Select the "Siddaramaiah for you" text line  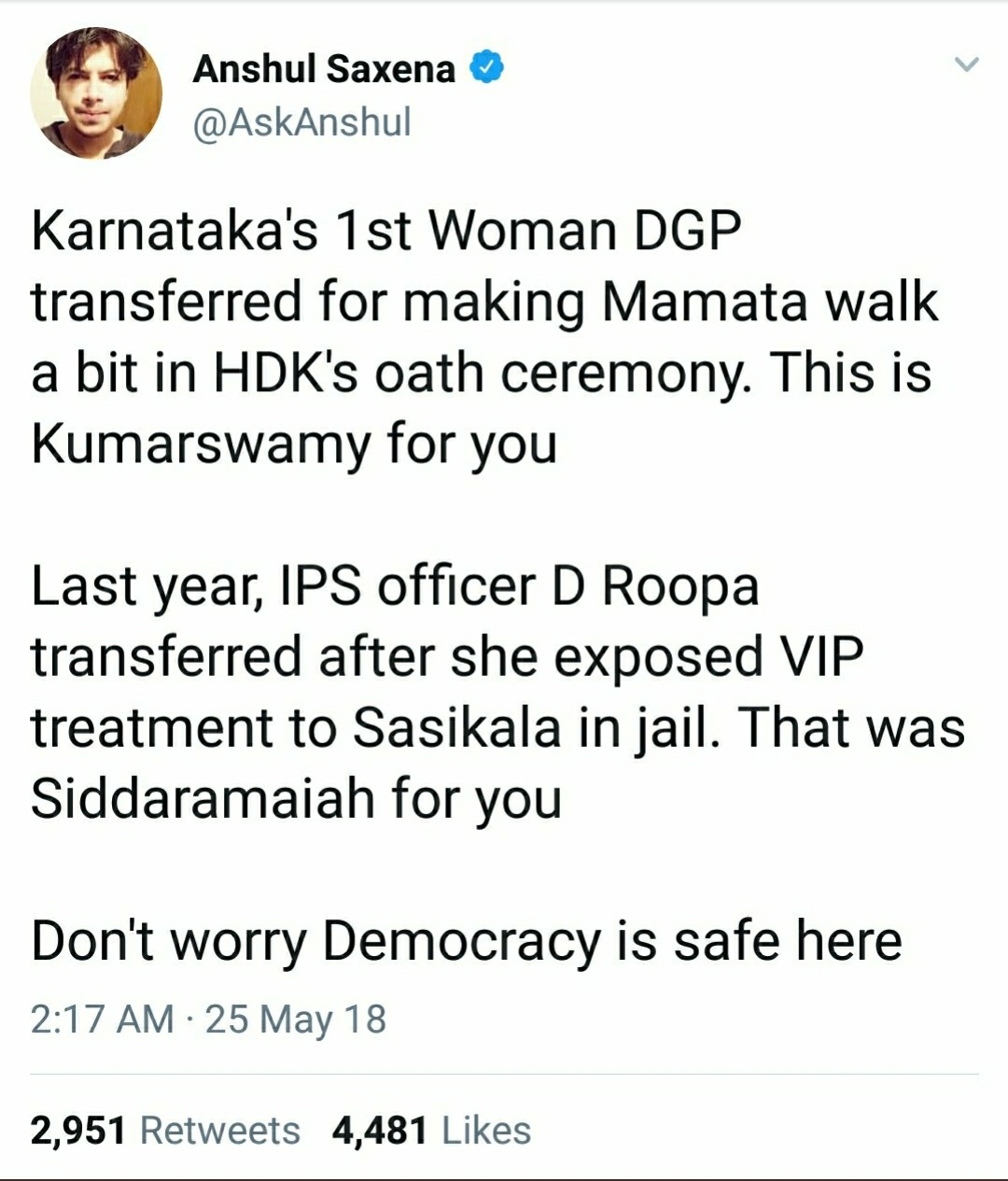[296, 799]
